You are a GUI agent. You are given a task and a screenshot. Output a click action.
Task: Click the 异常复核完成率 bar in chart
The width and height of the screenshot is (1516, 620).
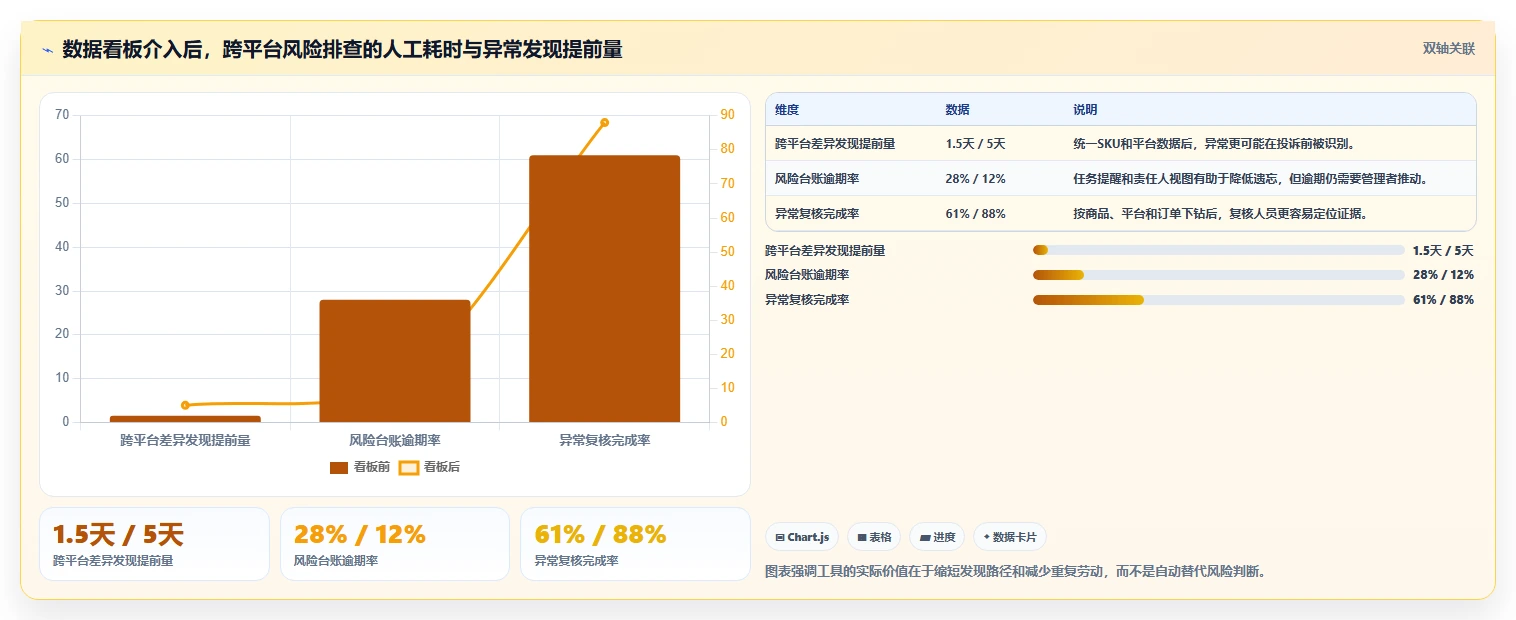(604, 289)
